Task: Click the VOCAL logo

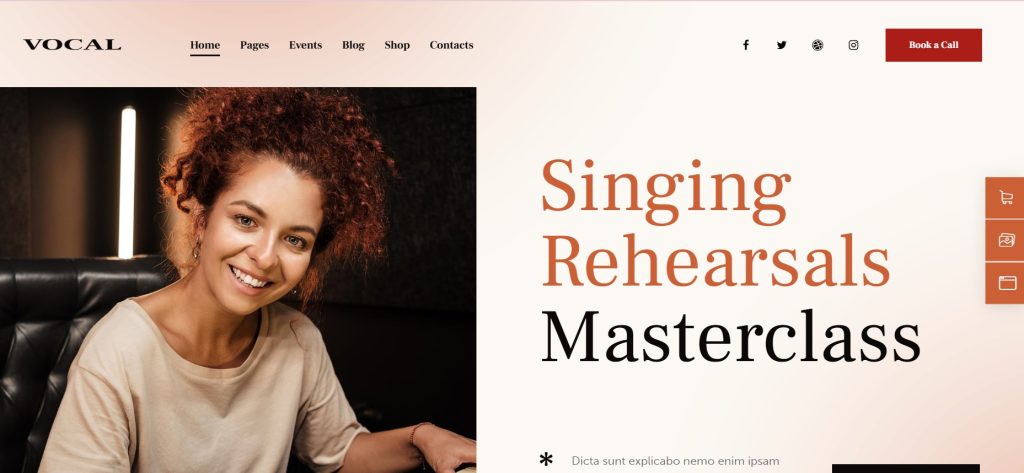Action: pyautogui.click(x=72, y=45)
